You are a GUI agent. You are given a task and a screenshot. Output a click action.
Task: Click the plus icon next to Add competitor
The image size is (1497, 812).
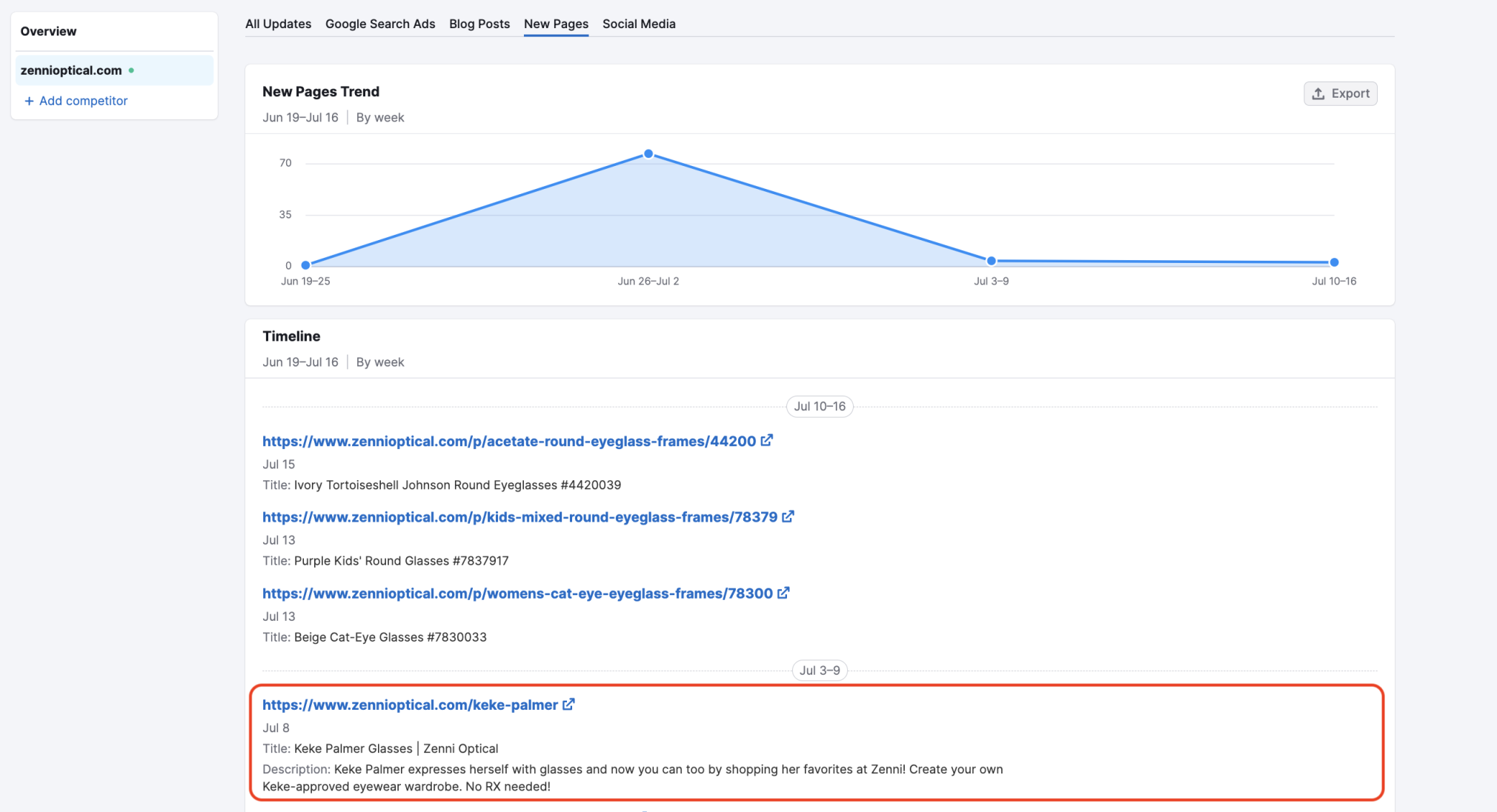point(29,101)
